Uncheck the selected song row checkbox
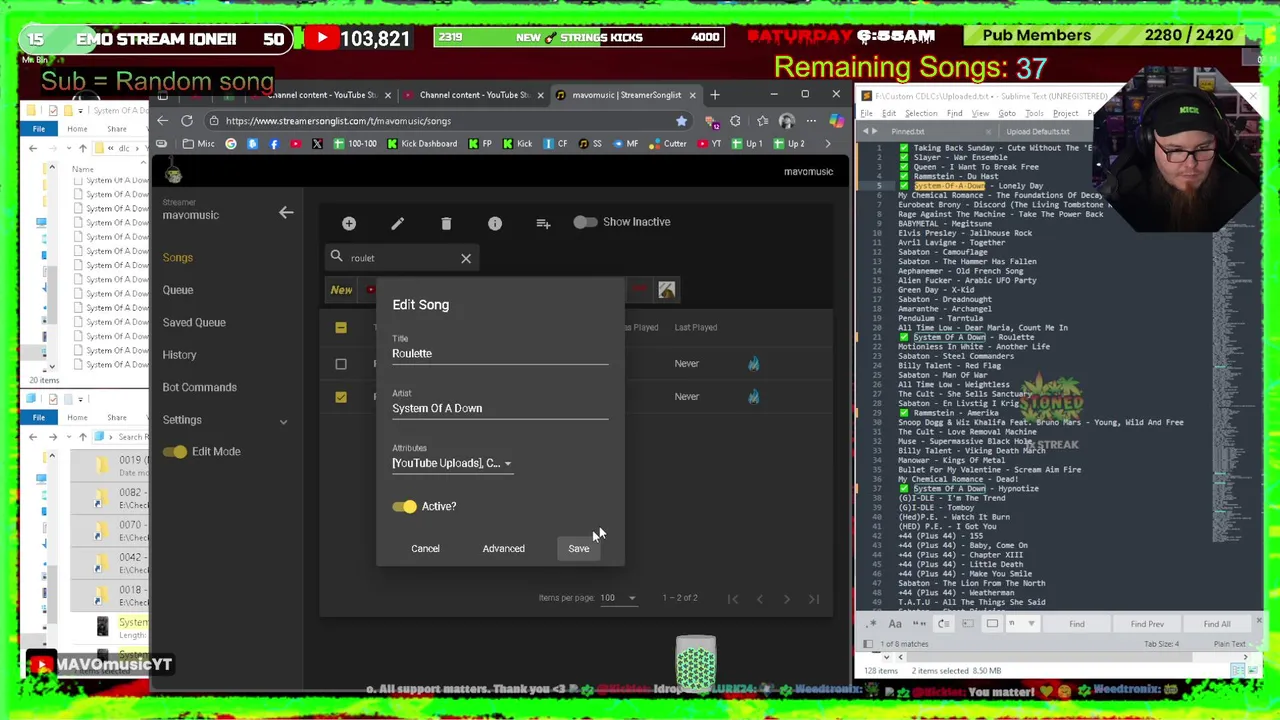Screen dimensions: 1280x720 coord(341,397)
